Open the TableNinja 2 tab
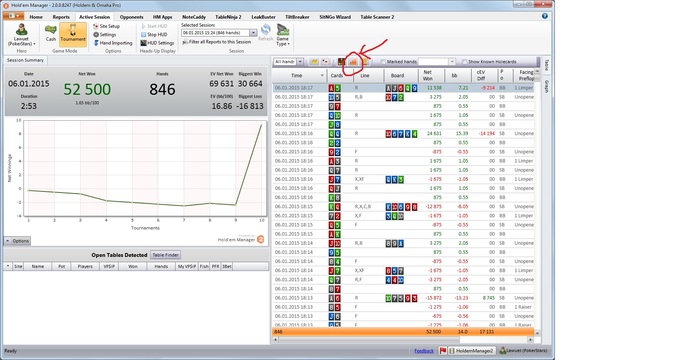 (228, 17)
